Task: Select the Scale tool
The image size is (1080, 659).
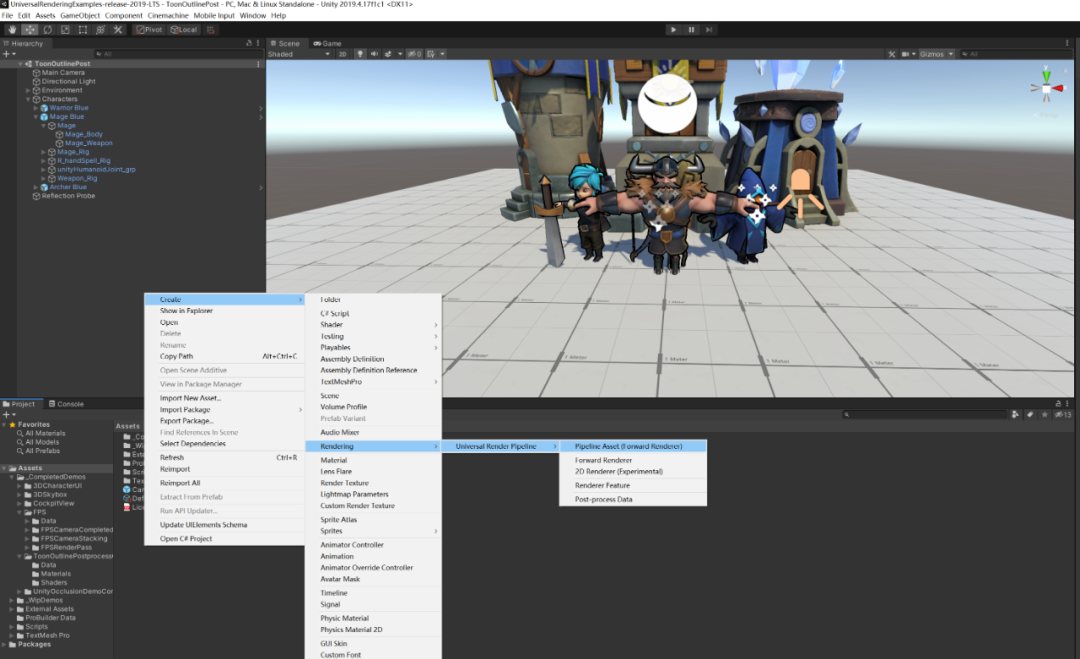Action: pyautogui.click(x=65, y=30)
